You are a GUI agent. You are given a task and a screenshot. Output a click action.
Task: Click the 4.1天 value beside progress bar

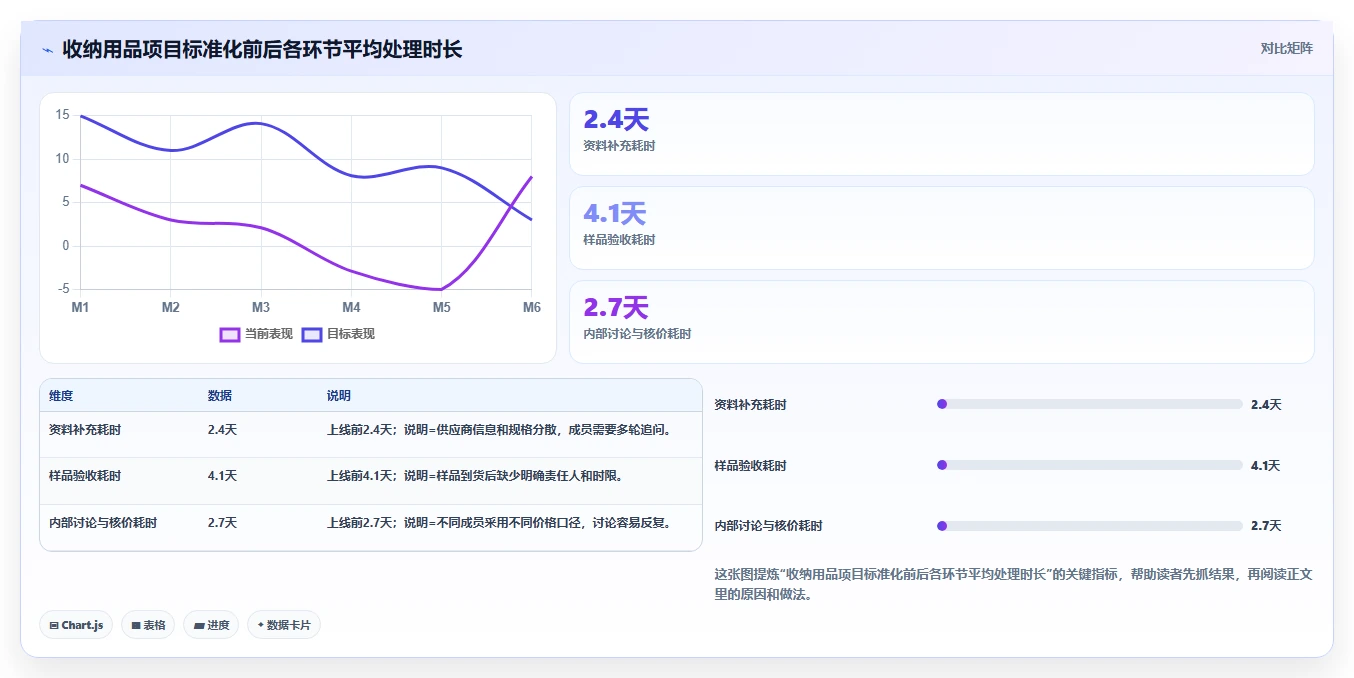(1266, 466)
